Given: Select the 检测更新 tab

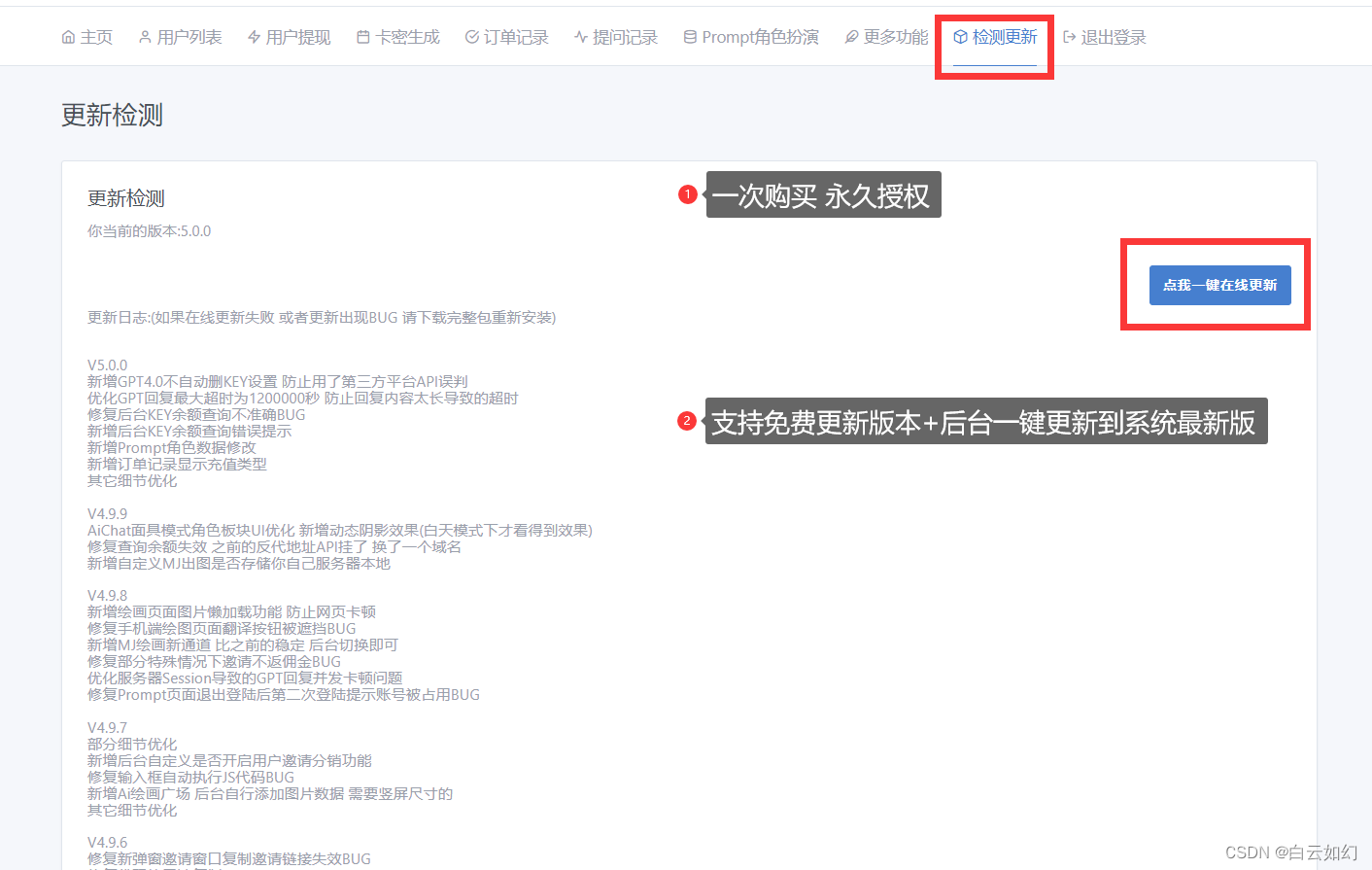Looking at the screenshot, I should tap(995, 37).
